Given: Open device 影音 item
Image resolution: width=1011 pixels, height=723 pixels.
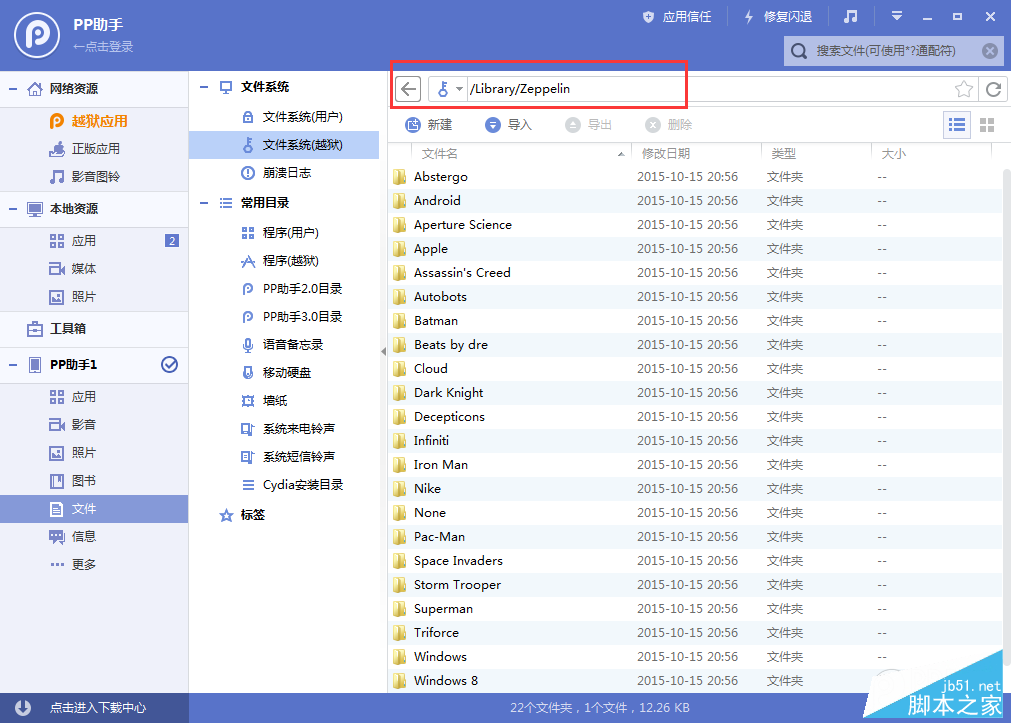Looking at the screenshot, I should coord(94,424).
